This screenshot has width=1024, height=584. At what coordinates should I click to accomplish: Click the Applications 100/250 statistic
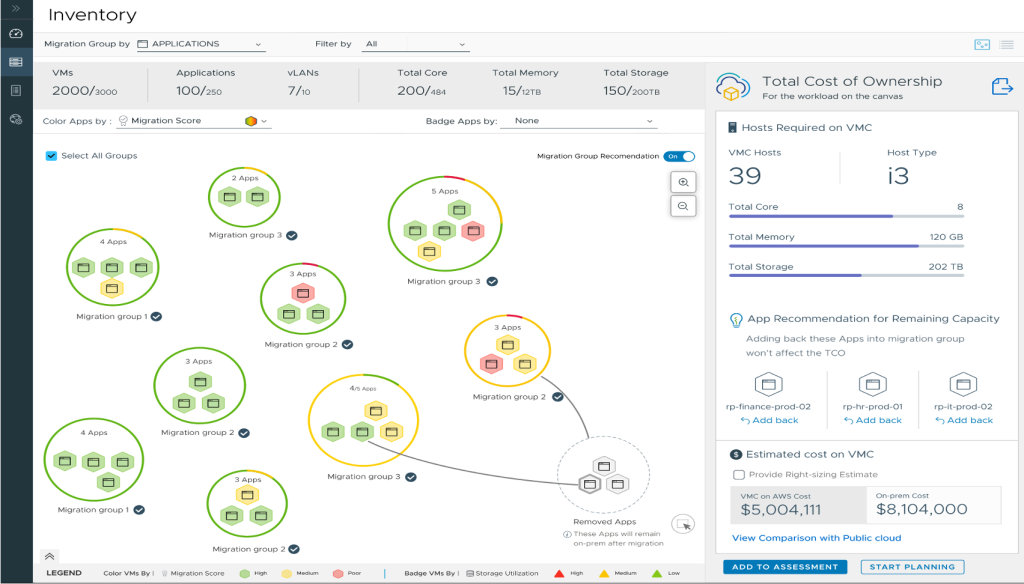click(204, 84)
